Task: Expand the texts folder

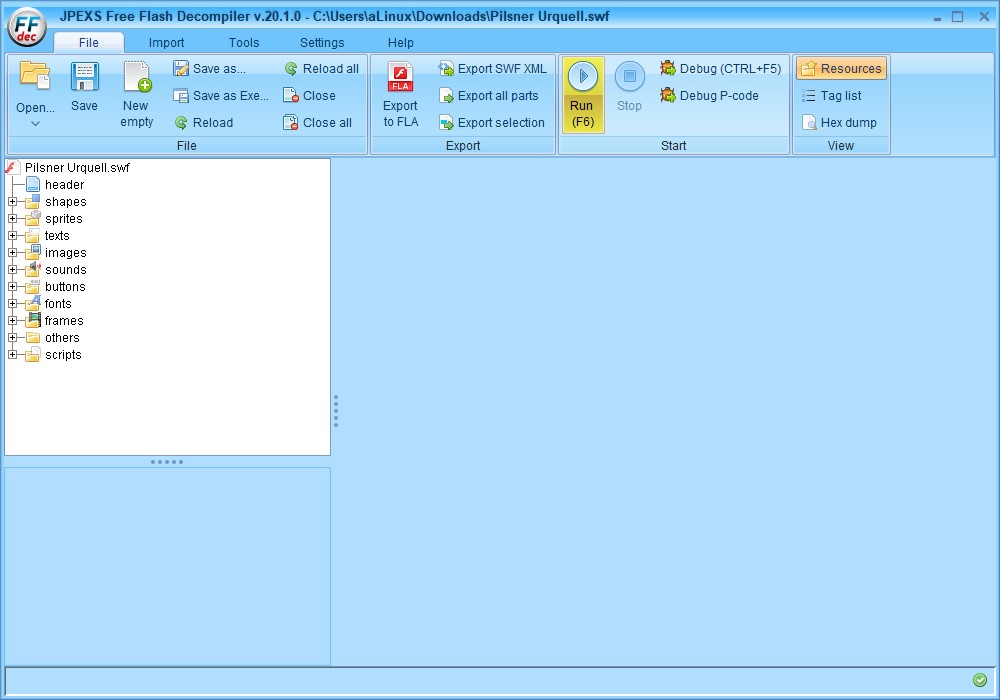Action: pyautogui.click(x=12, y=236)
